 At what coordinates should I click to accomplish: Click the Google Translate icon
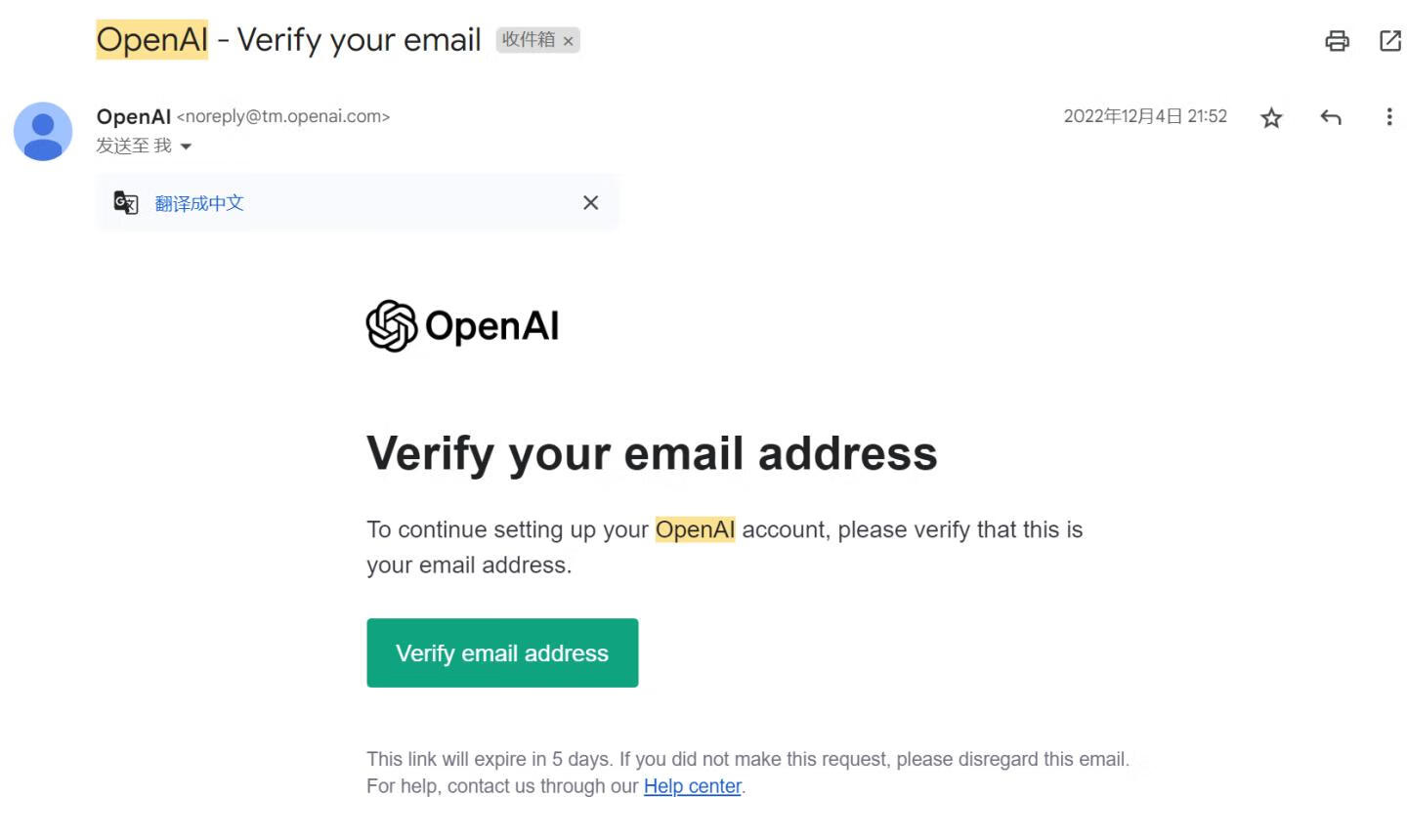pos(126,203)
